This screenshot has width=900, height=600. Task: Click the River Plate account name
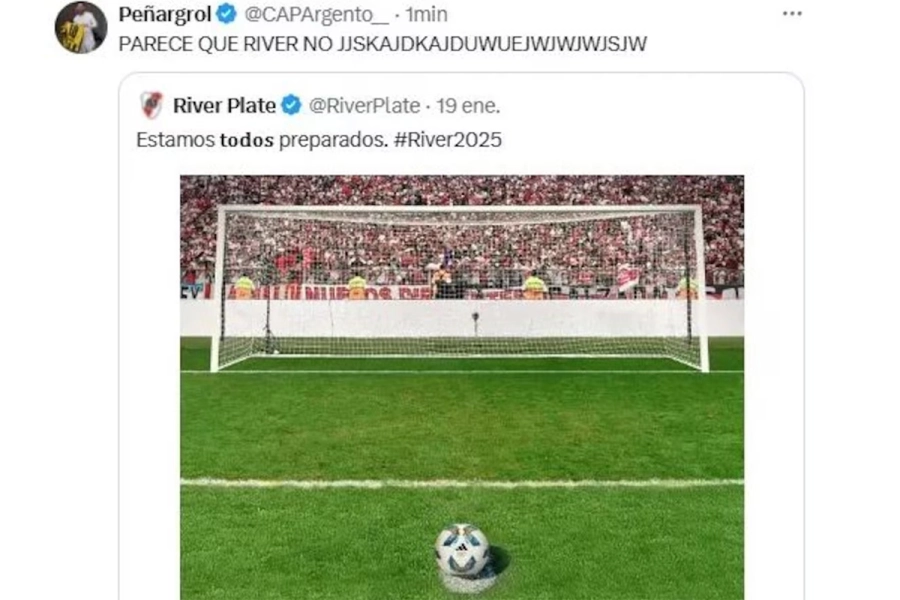click(x=224, y=106)
